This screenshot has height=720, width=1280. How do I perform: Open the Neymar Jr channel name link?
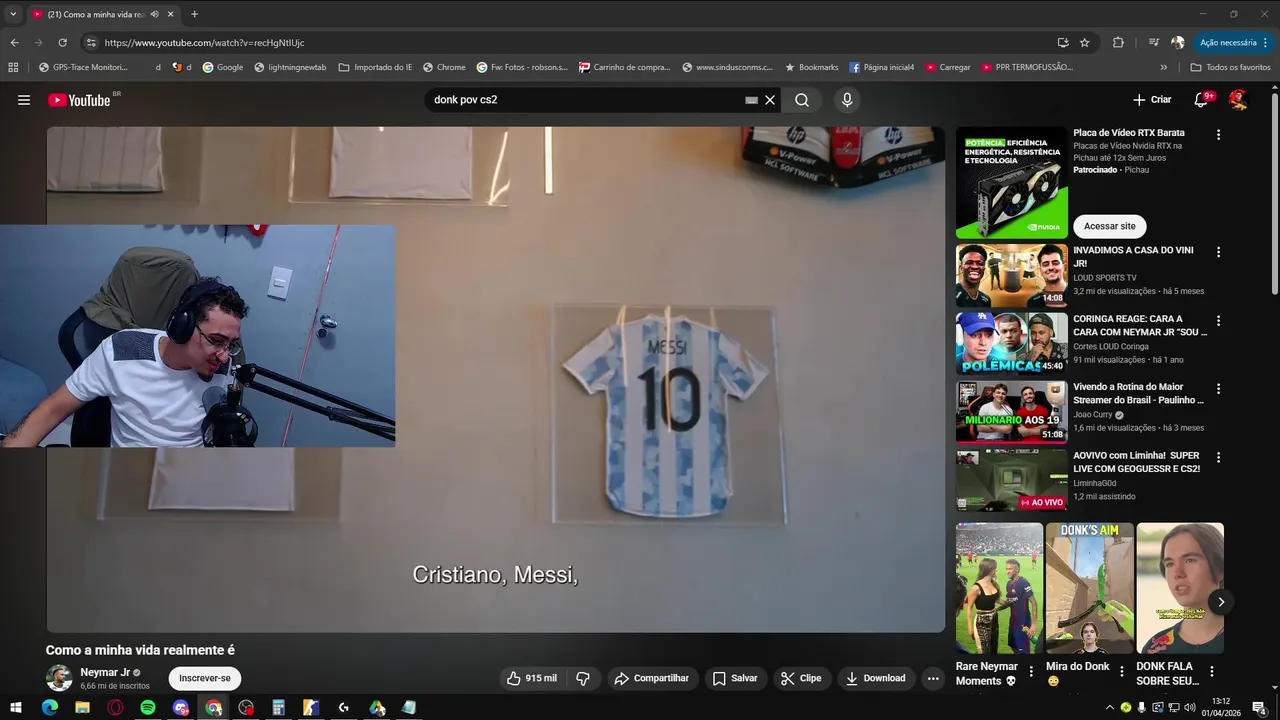tap(105, 673)
